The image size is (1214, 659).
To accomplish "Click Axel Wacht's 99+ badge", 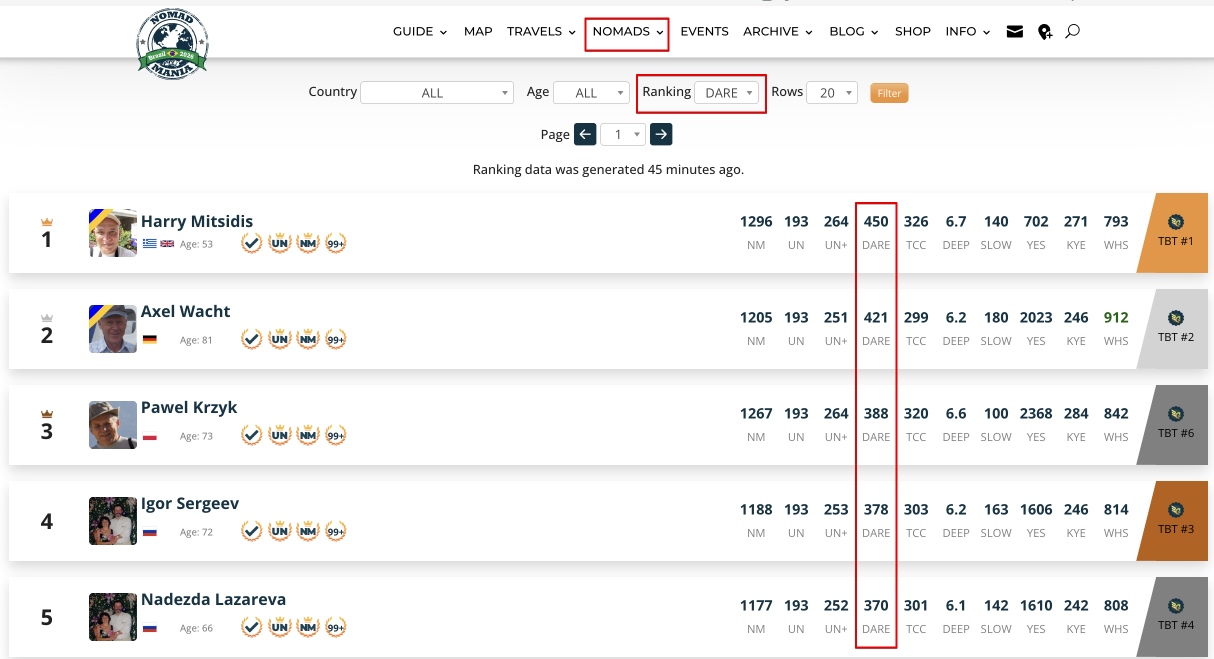I will coord(336,339).
